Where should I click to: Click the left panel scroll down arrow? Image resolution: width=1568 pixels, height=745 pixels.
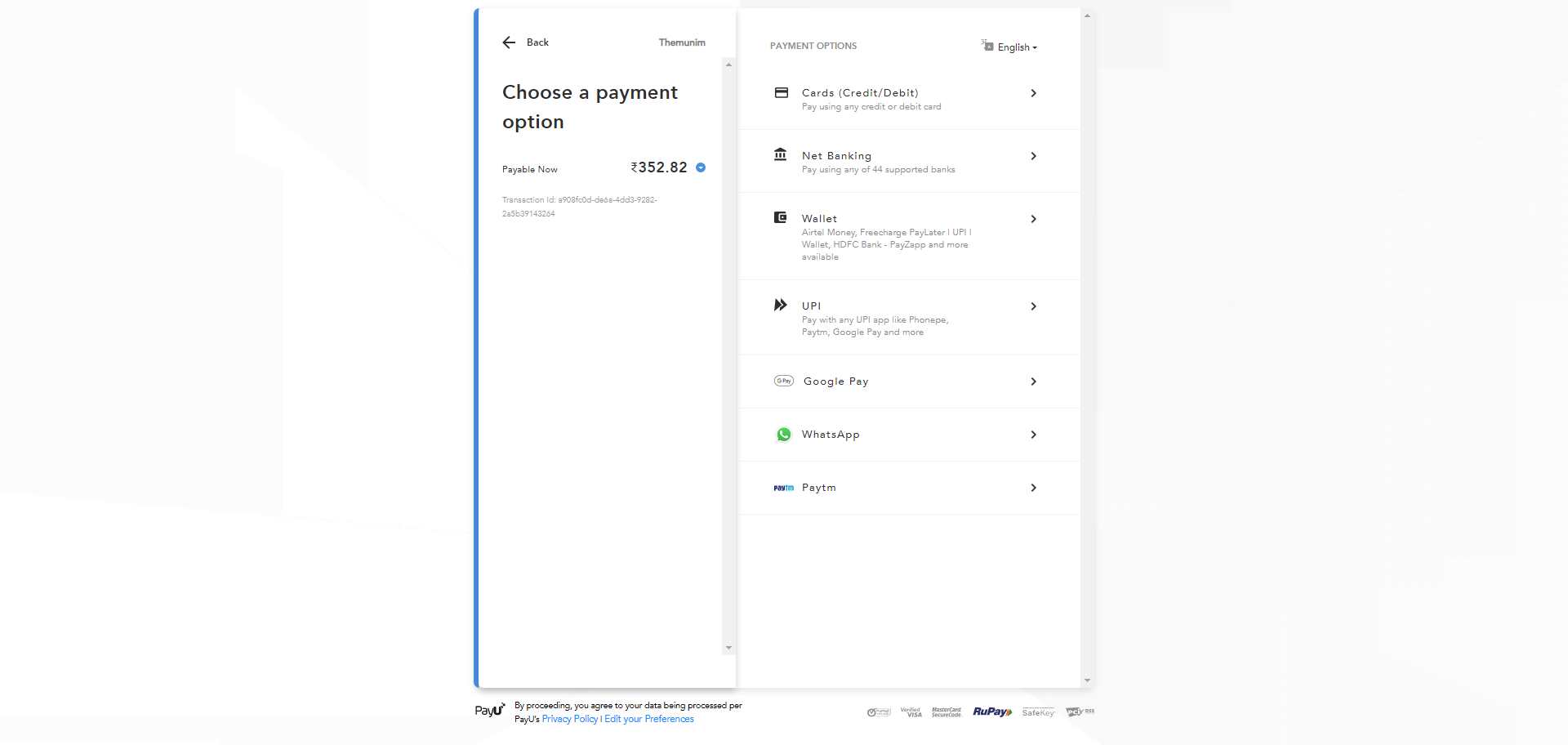click(728, 649)
